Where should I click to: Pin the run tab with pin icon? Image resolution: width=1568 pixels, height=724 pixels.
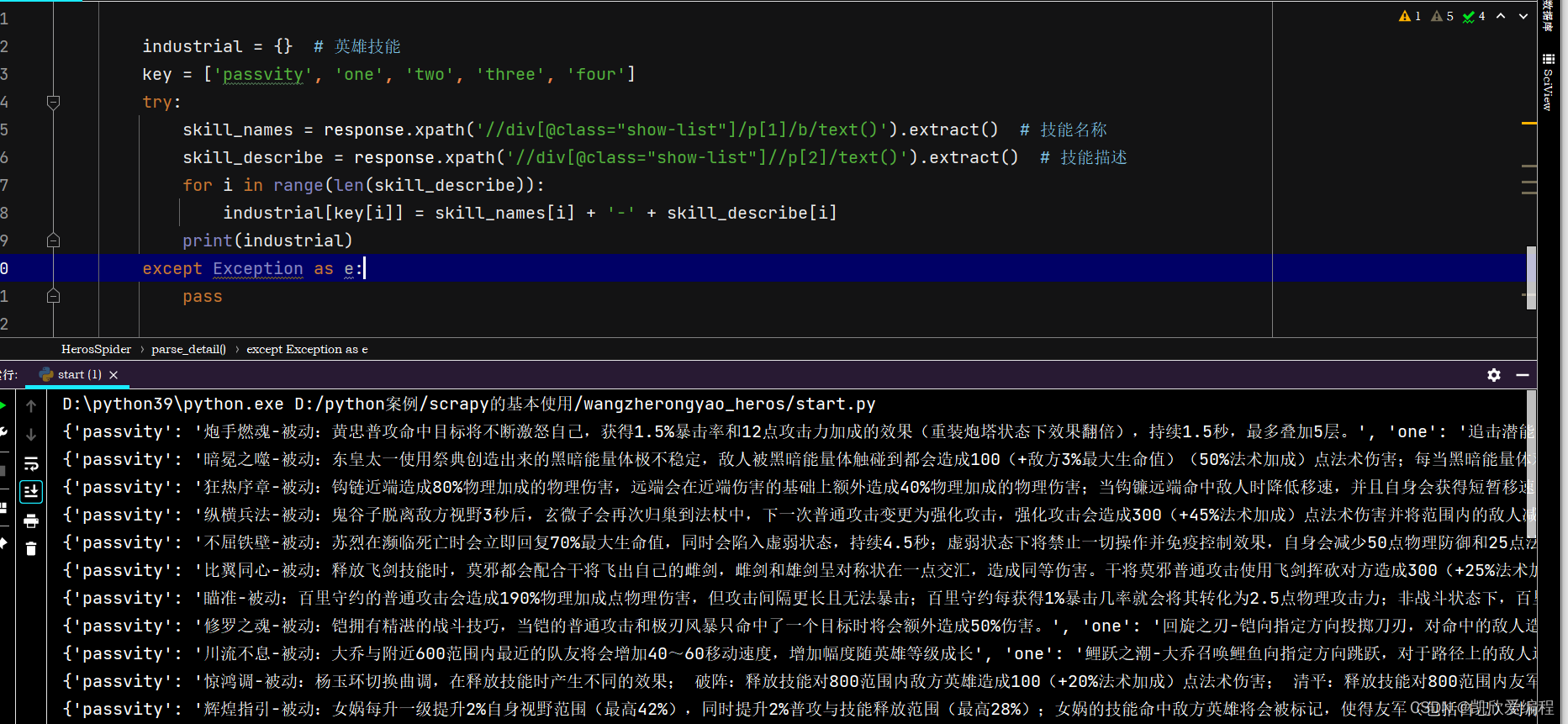(x=3, y=544)
